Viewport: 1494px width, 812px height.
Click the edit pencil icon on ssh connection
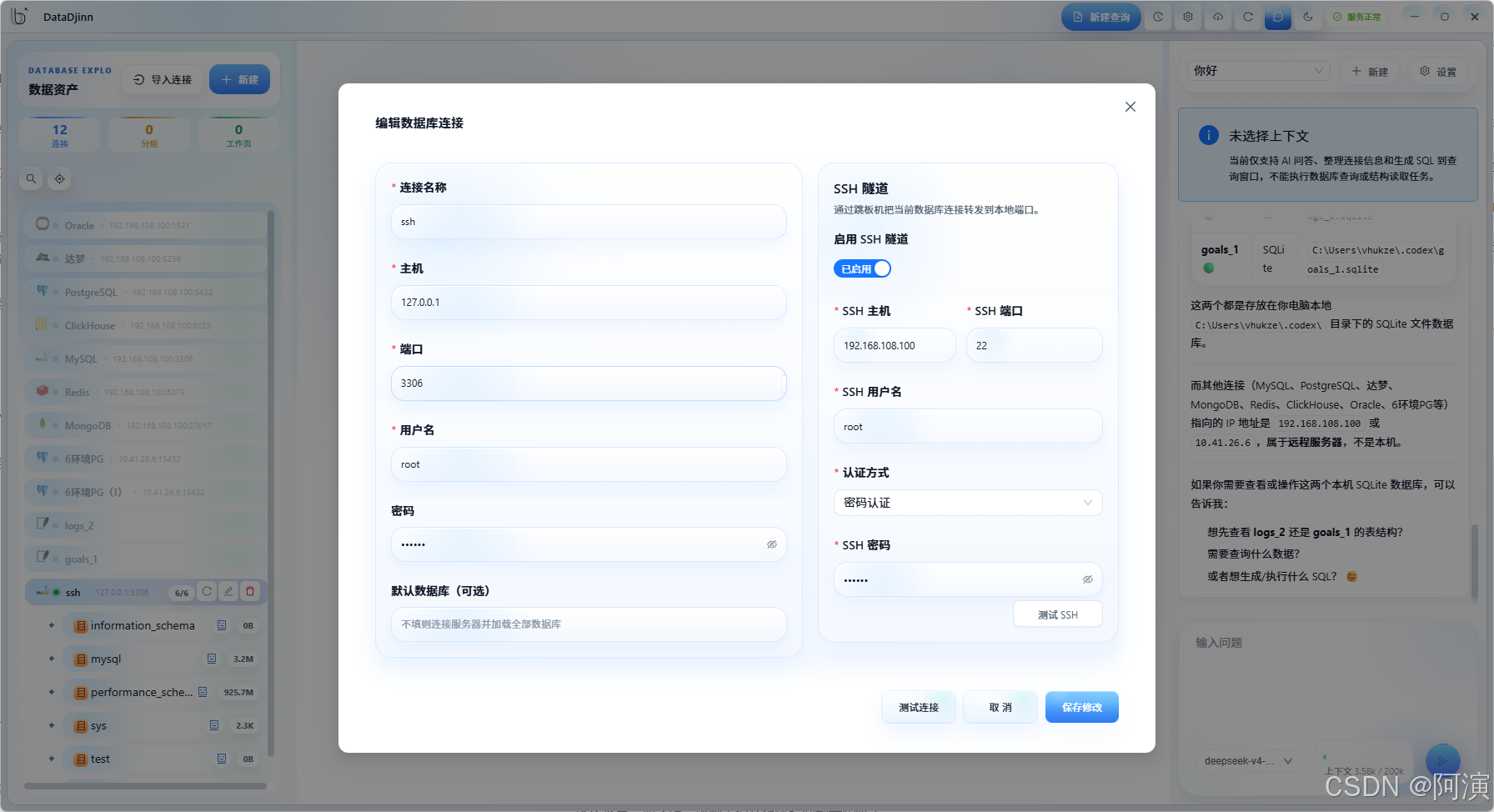coord(228,591)
